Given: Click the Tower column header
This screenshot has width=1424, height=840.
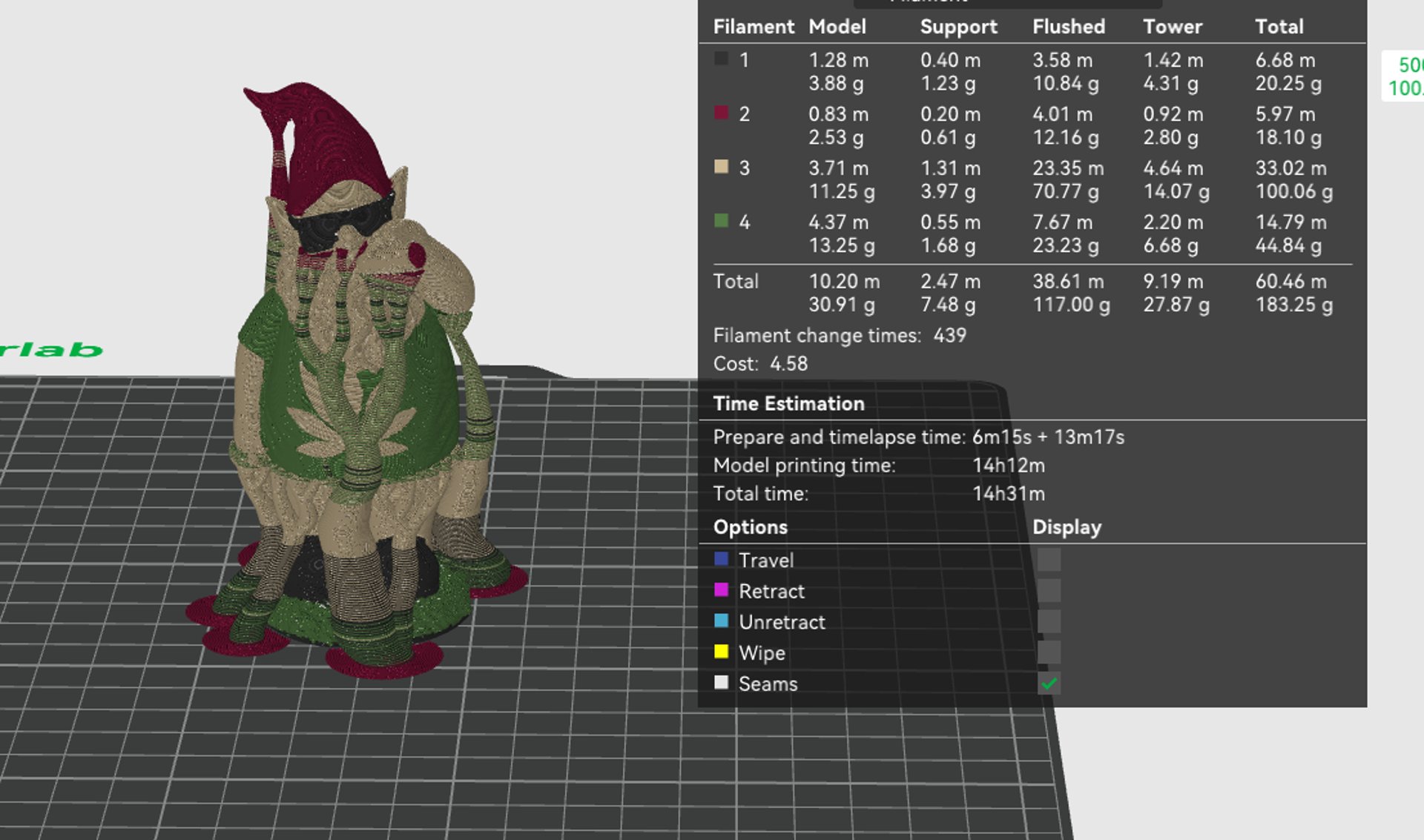Looking at the screenshot, I should point(1172,27).
